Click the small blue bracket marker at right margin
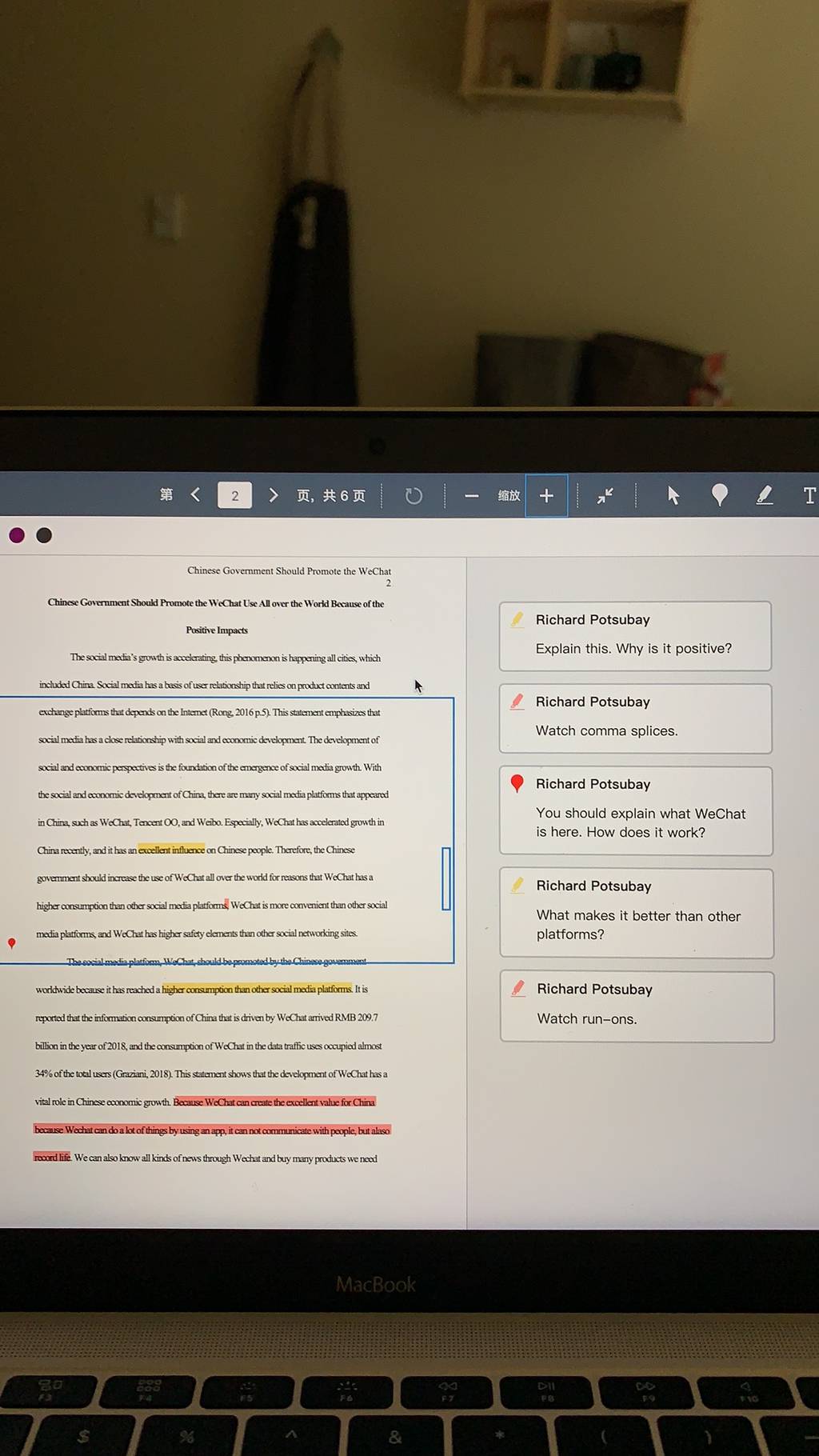819x1456 pixels. [x=446, y=878]
